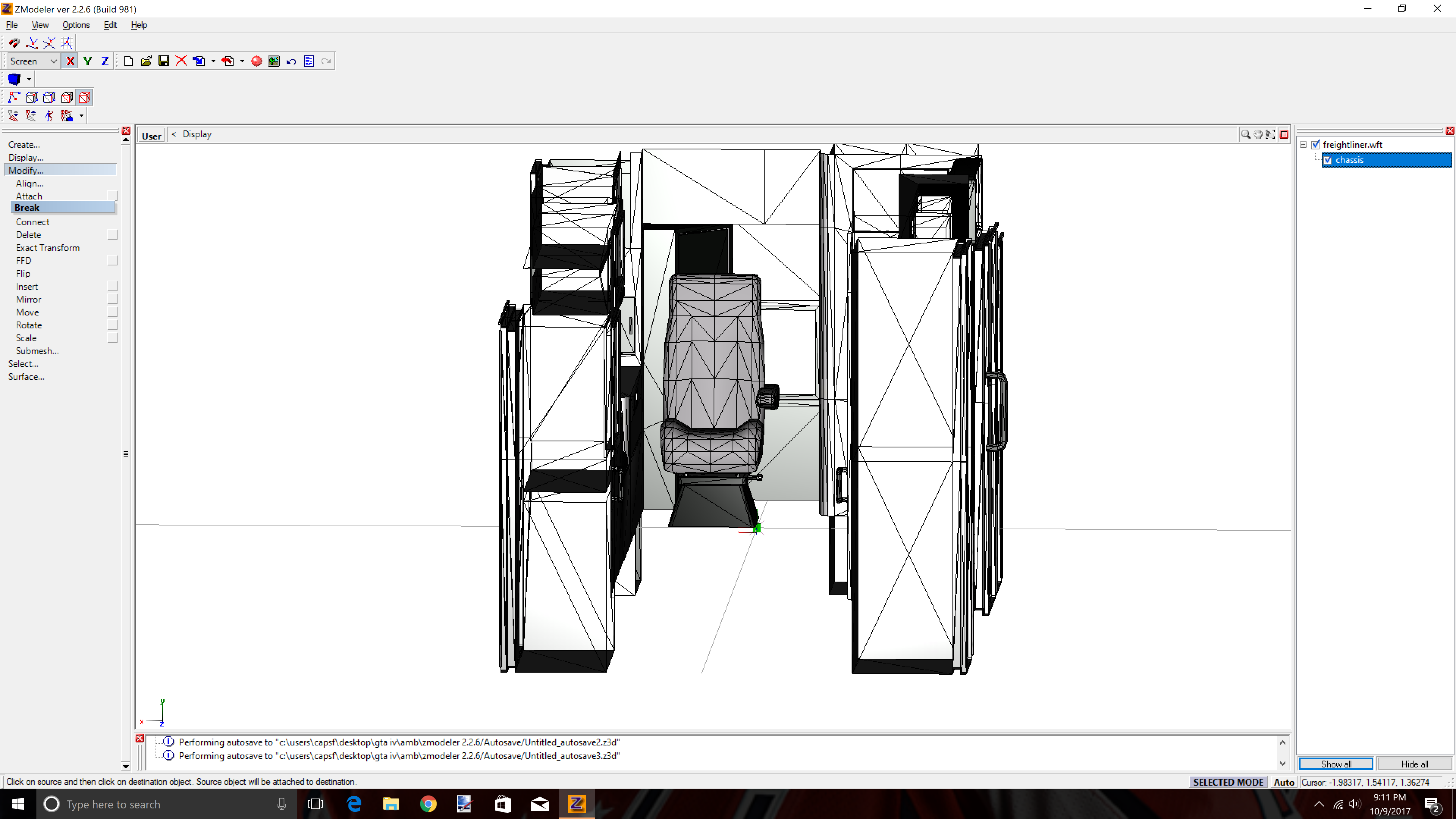Click the Hide all button
Screen dimensions: 1456x819
click(x=1414, y=764)
